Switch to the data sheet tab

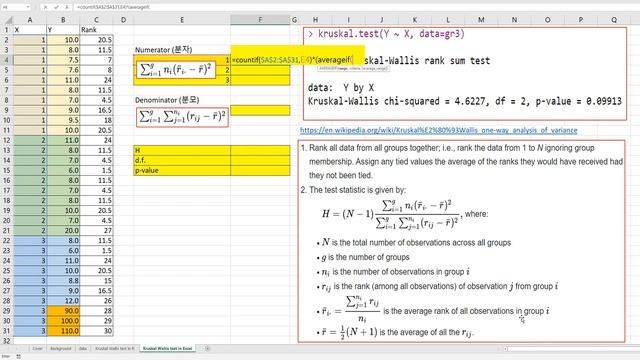(x=83, y=349)
